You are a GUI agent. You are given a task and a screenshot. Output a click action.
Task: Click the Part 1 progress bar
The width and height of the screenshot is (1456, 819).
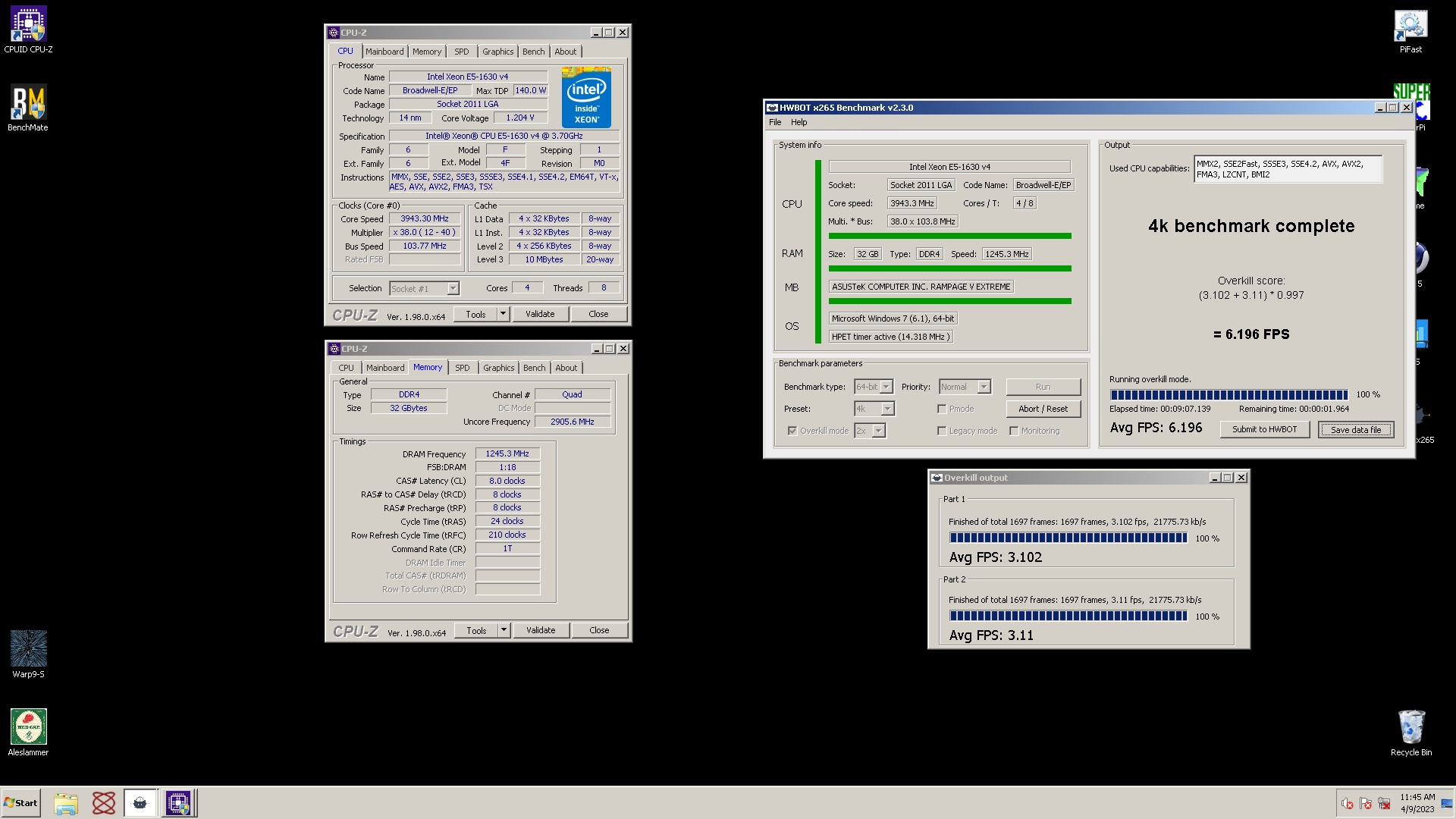1068,538
